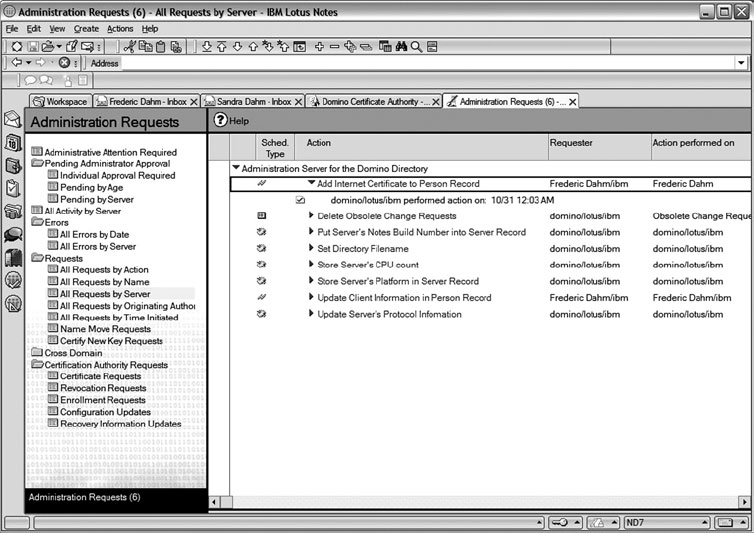Click the Copy toolbar icon

tap(145, 47)
